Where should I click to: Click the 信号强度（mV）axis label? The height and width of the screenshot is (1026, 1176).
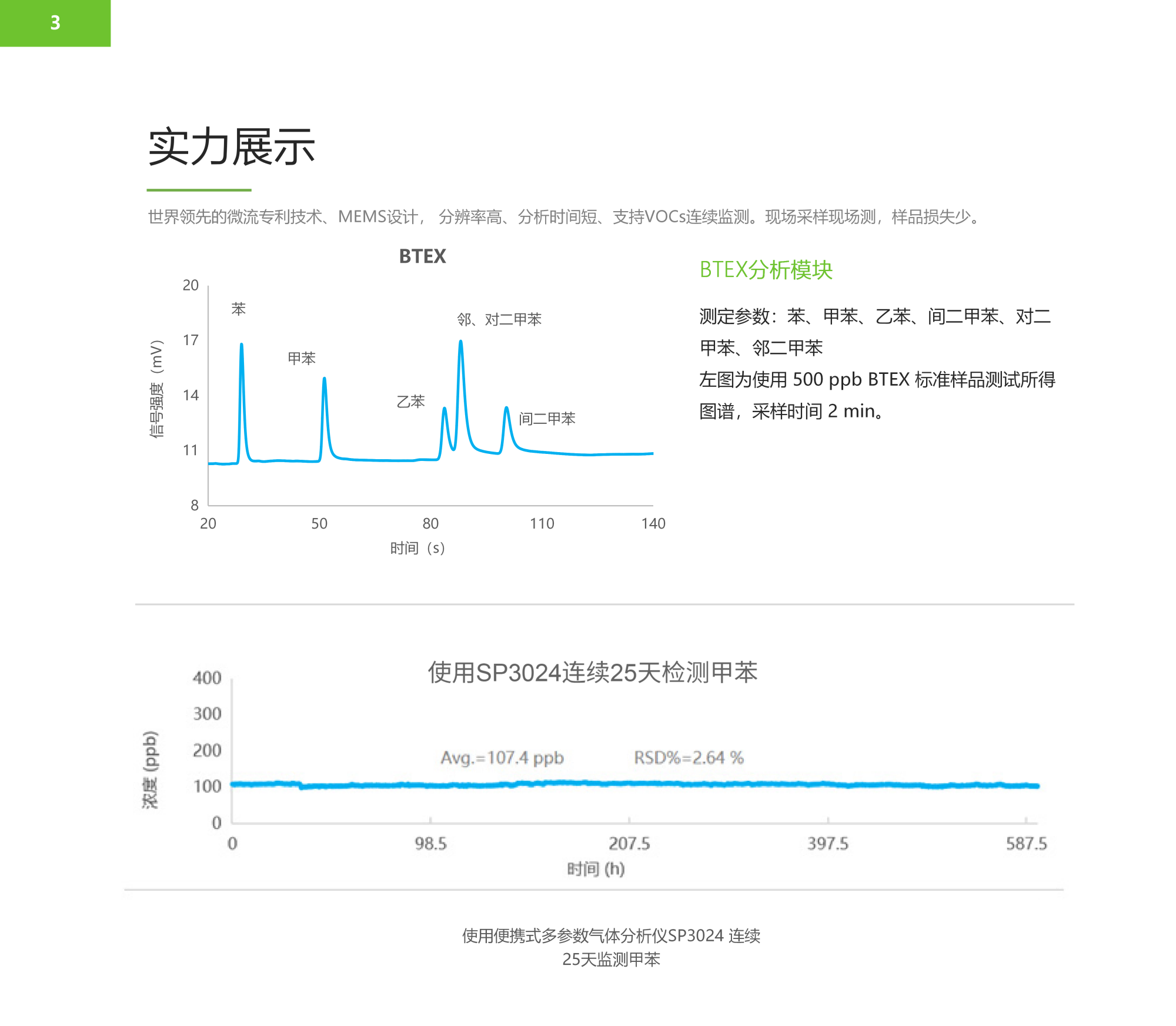[156, 389]
